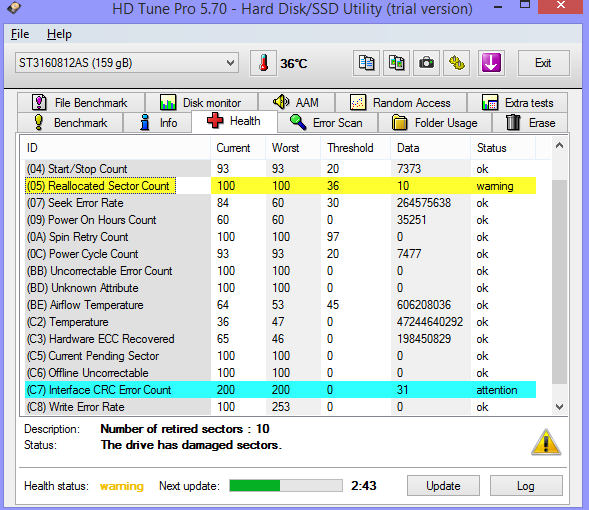The height and width of the screenshot is (510, 589).
Task: Click the 'warning' status in the yellow row
Action: 495,186
